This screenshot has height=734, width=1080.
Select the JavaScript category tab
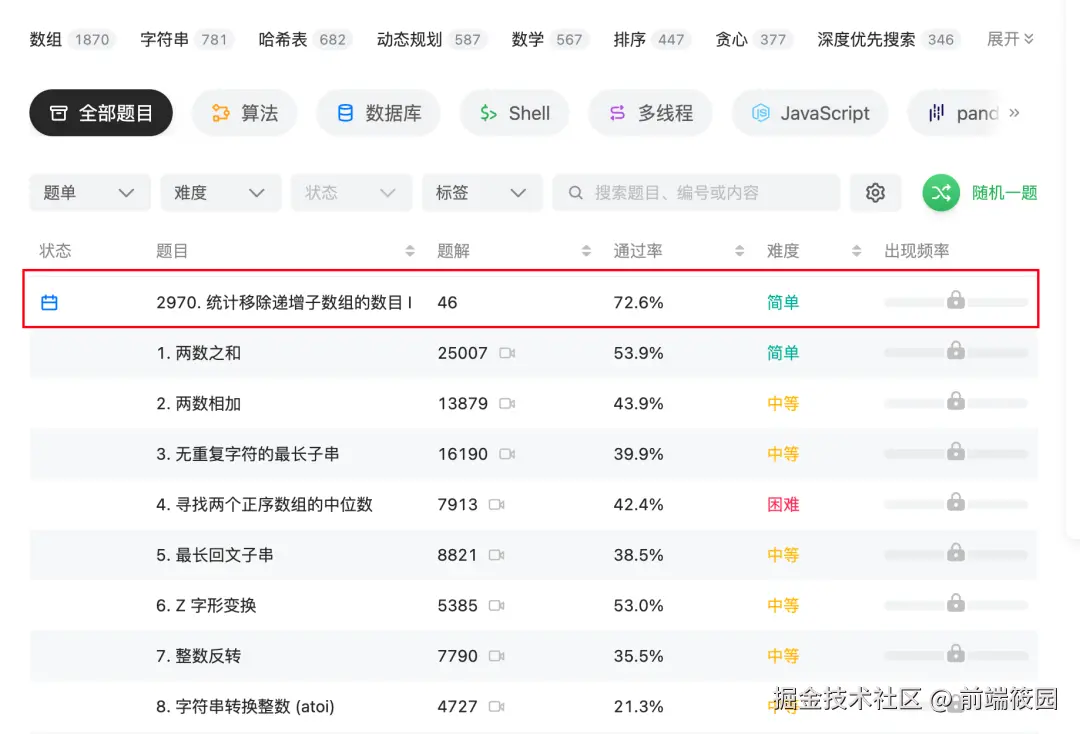tap(810, 113)
